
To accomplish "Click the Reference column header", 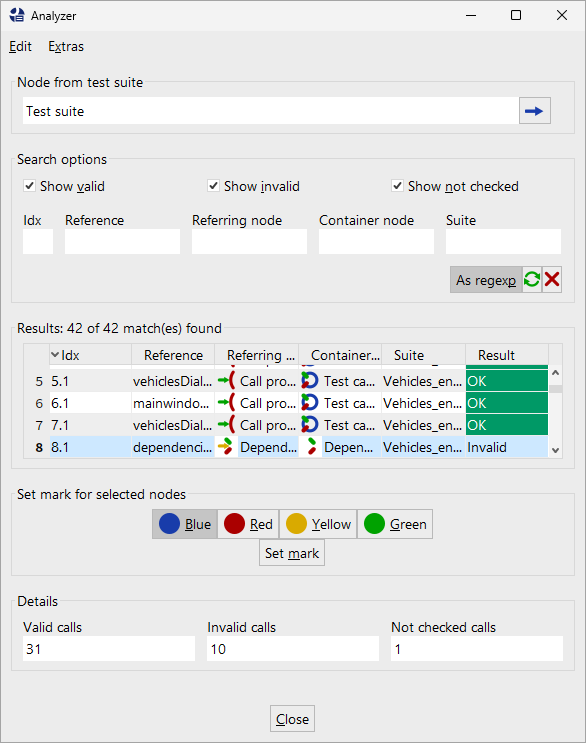I will pyautogui.click(x=173, y=355).
